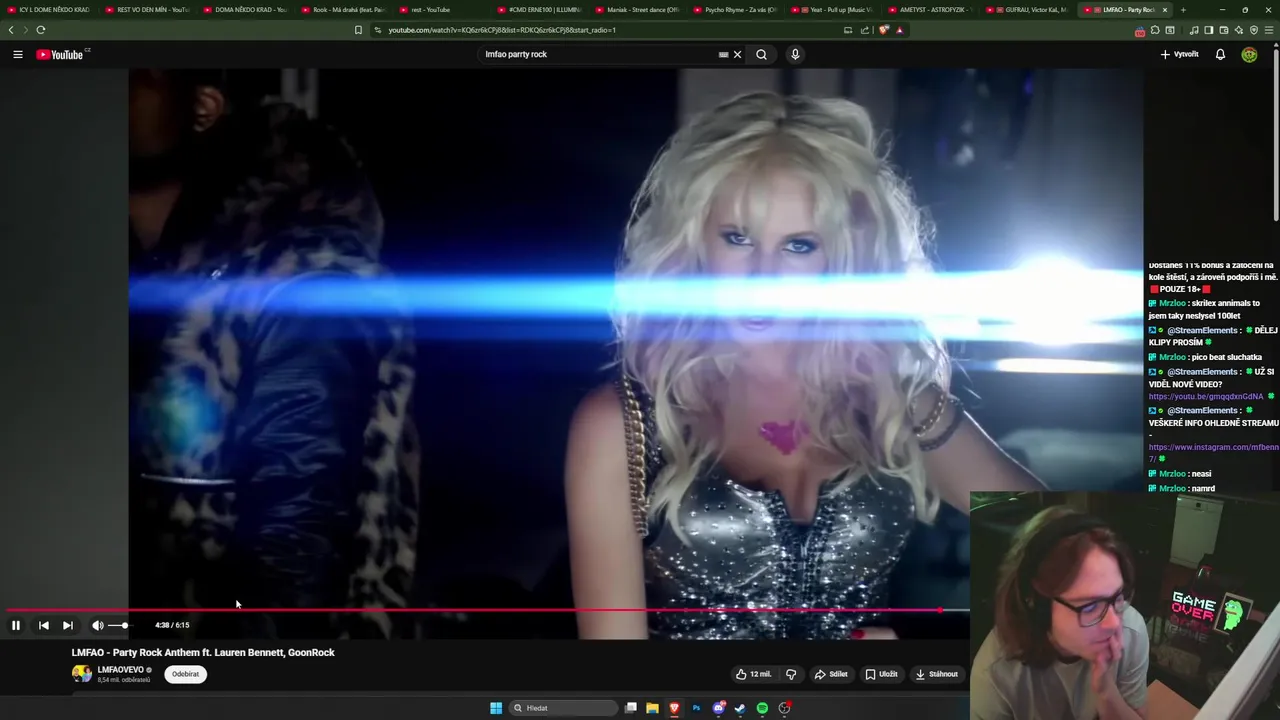Viewport: 1280px width, 720px height.
Task: Open the browser main menu
Action: coord(1269,30)
